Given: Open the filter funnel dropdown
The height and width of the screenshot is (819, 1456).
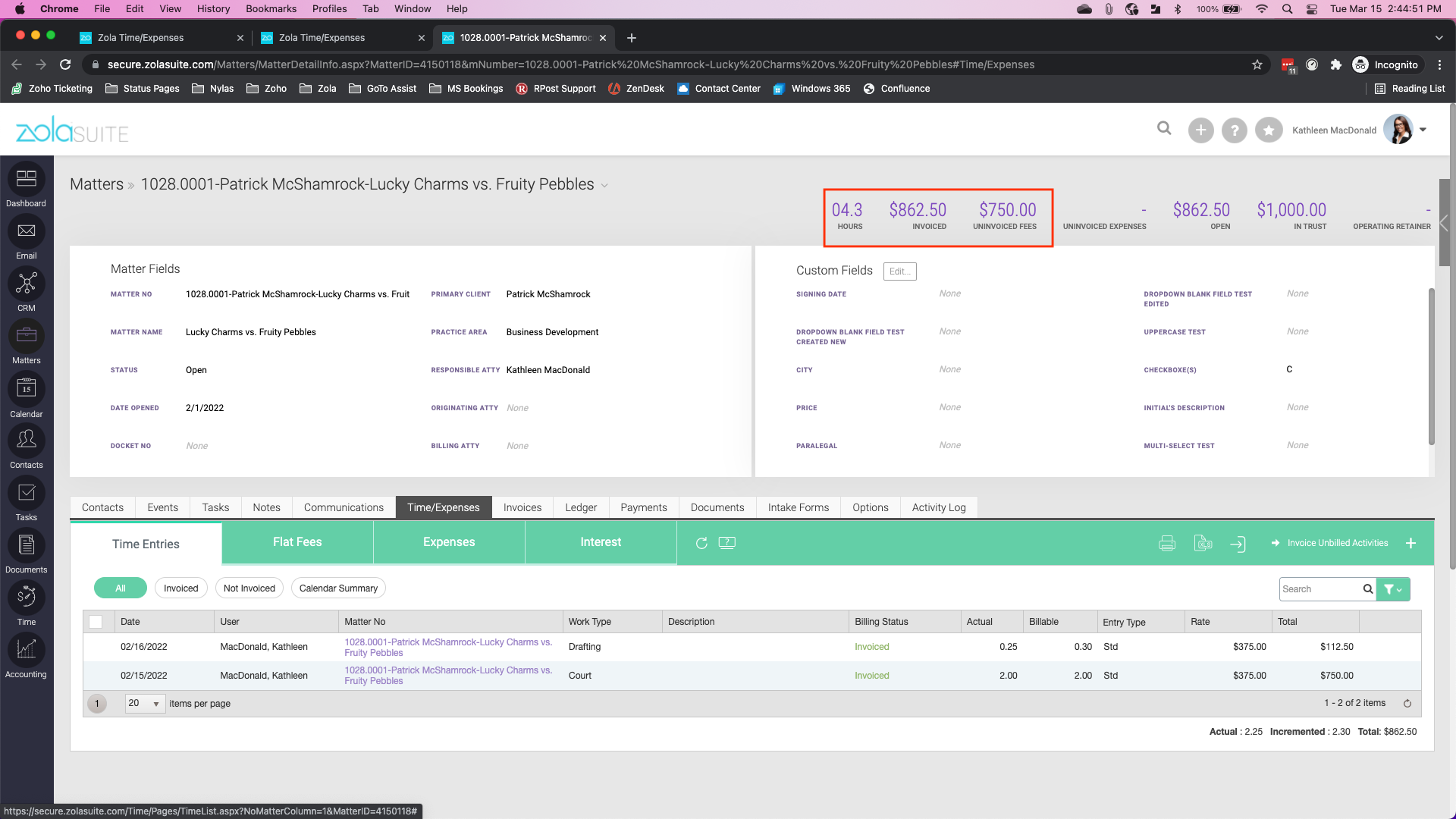Looking at the screenshot, I should coord(1393,589).
